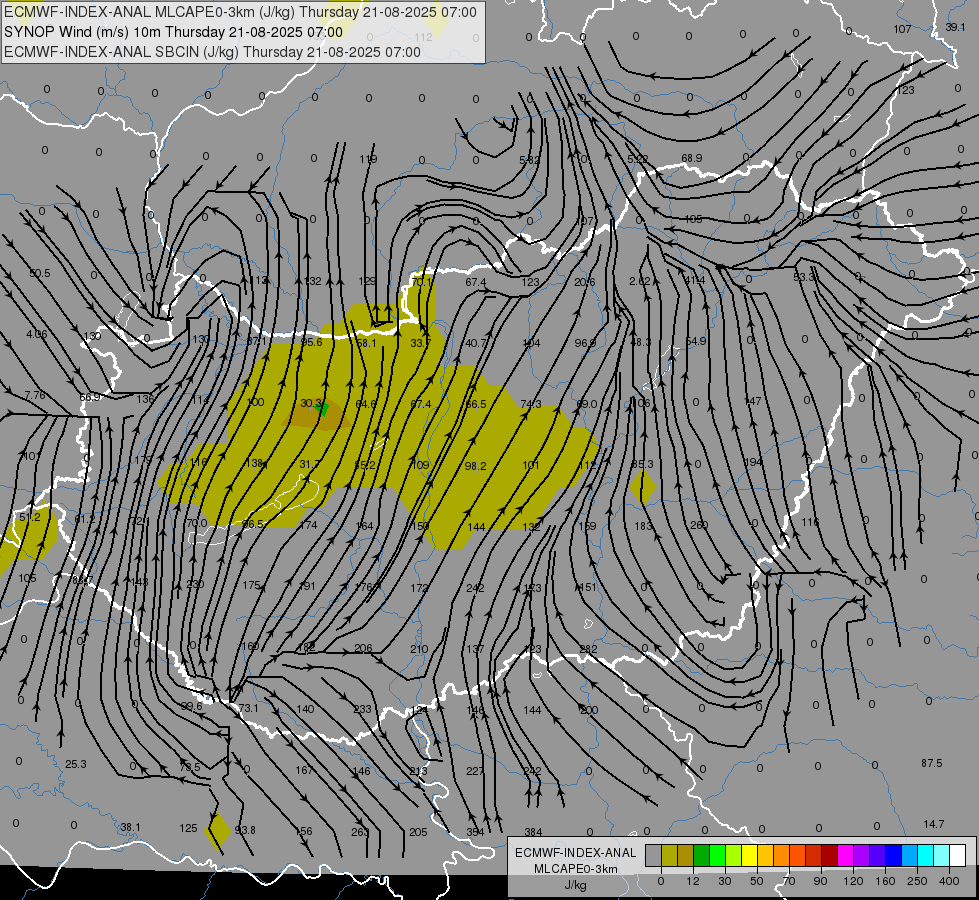Select the 90 tick label in the legend

click(820, 881)
